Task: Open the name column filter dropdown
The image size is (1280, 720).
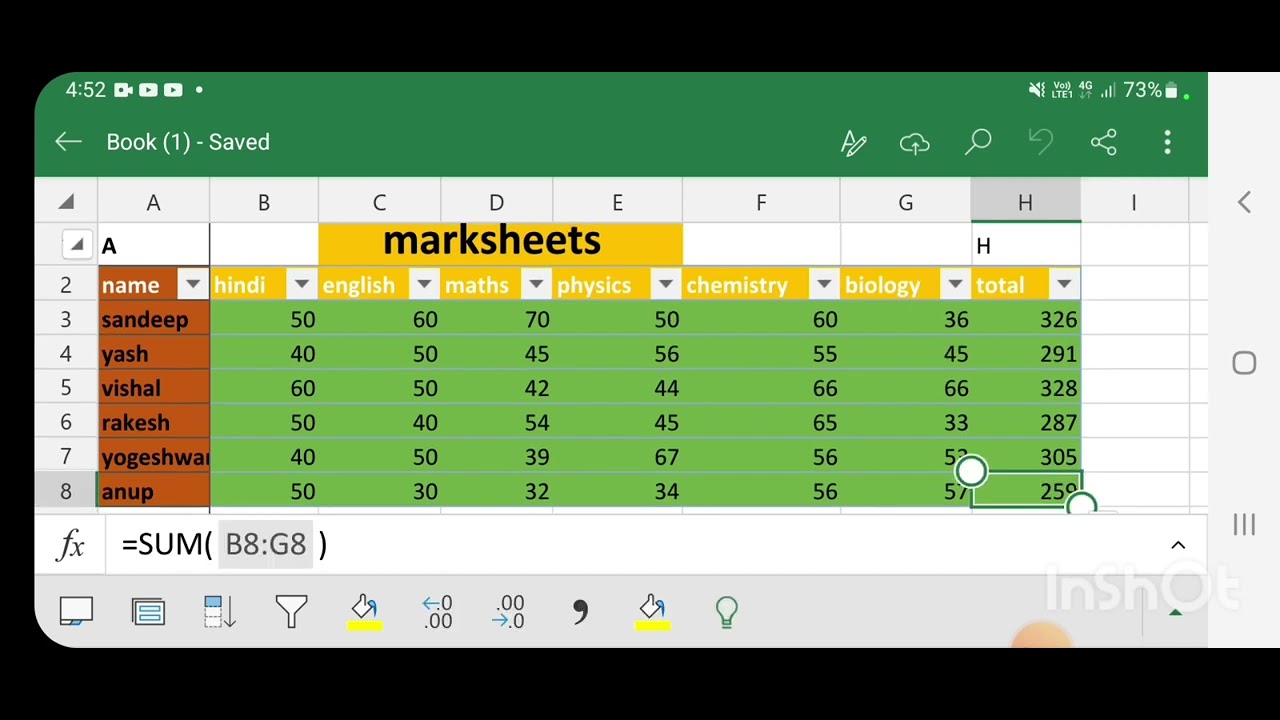Action: click(193, 285)
